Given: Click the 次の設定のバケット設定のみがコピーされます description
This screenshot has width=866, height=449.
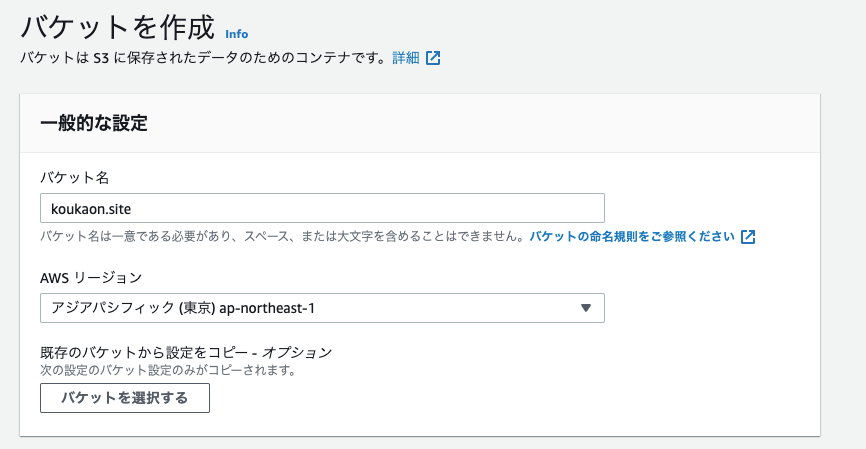Looking at the screenshot, I should pos(168,370).
